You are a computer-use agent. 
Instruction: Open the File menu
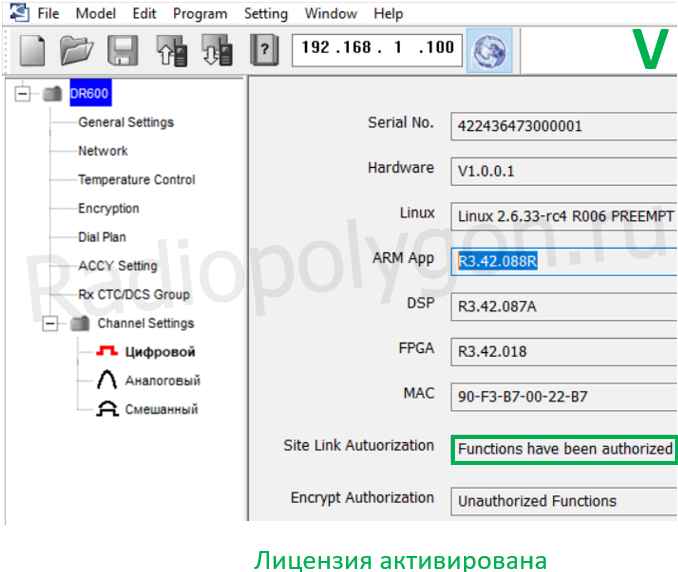[49, 14]
